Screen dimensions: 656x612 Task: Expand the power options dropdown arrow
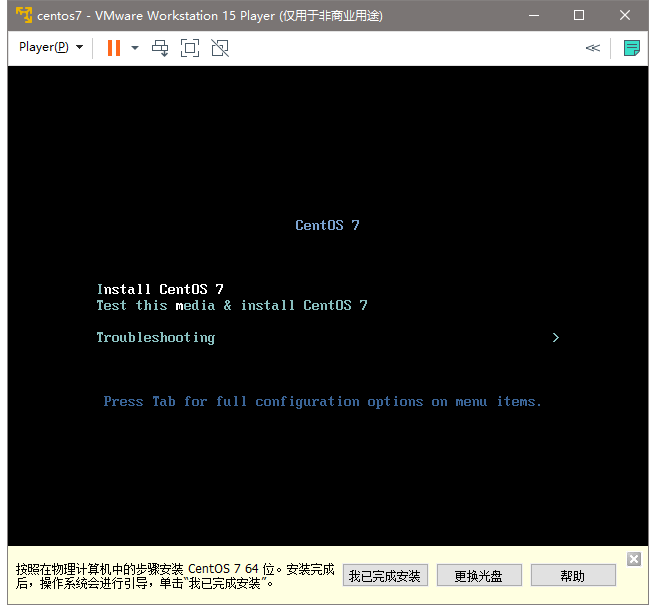[135, 48]
